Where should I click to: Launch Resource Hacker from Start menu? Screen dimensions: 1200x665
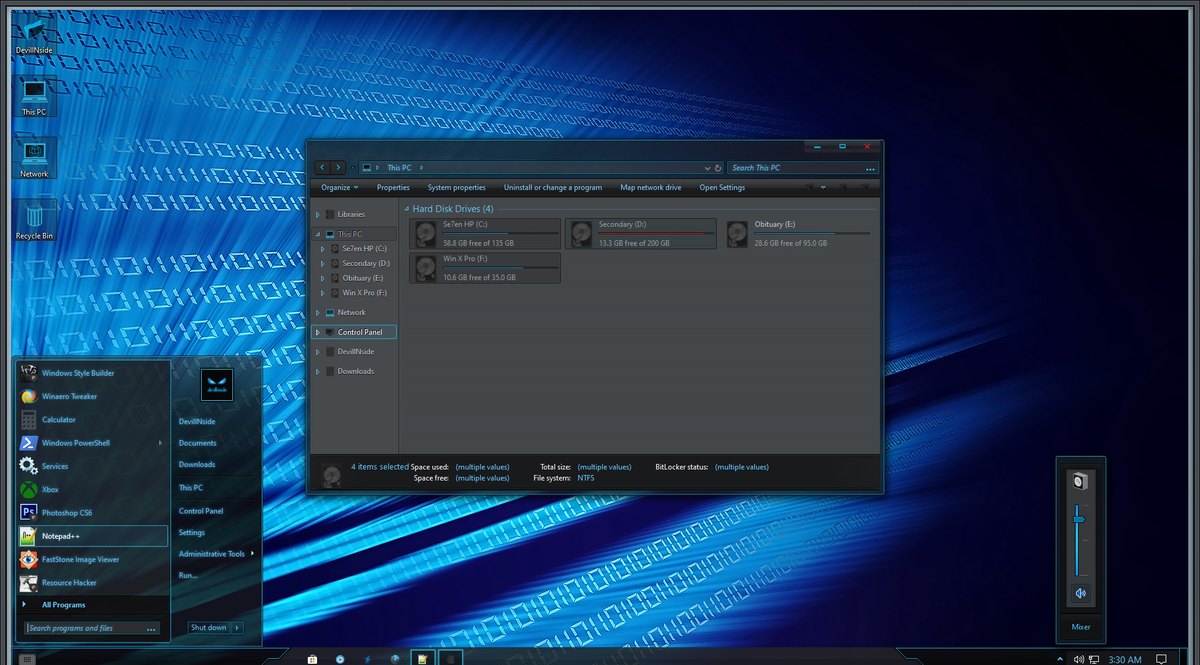[x=92, y=582]
